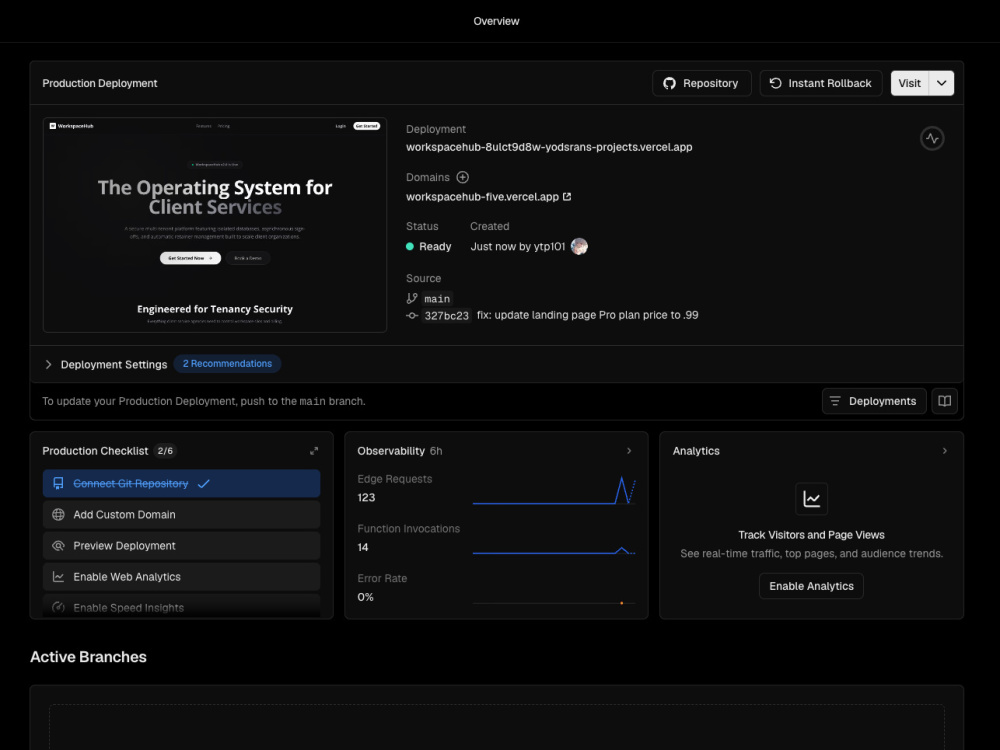The image size is (1000, 750).
Task: Expand Deployment Settings chevron
Action: coord(48,365)
